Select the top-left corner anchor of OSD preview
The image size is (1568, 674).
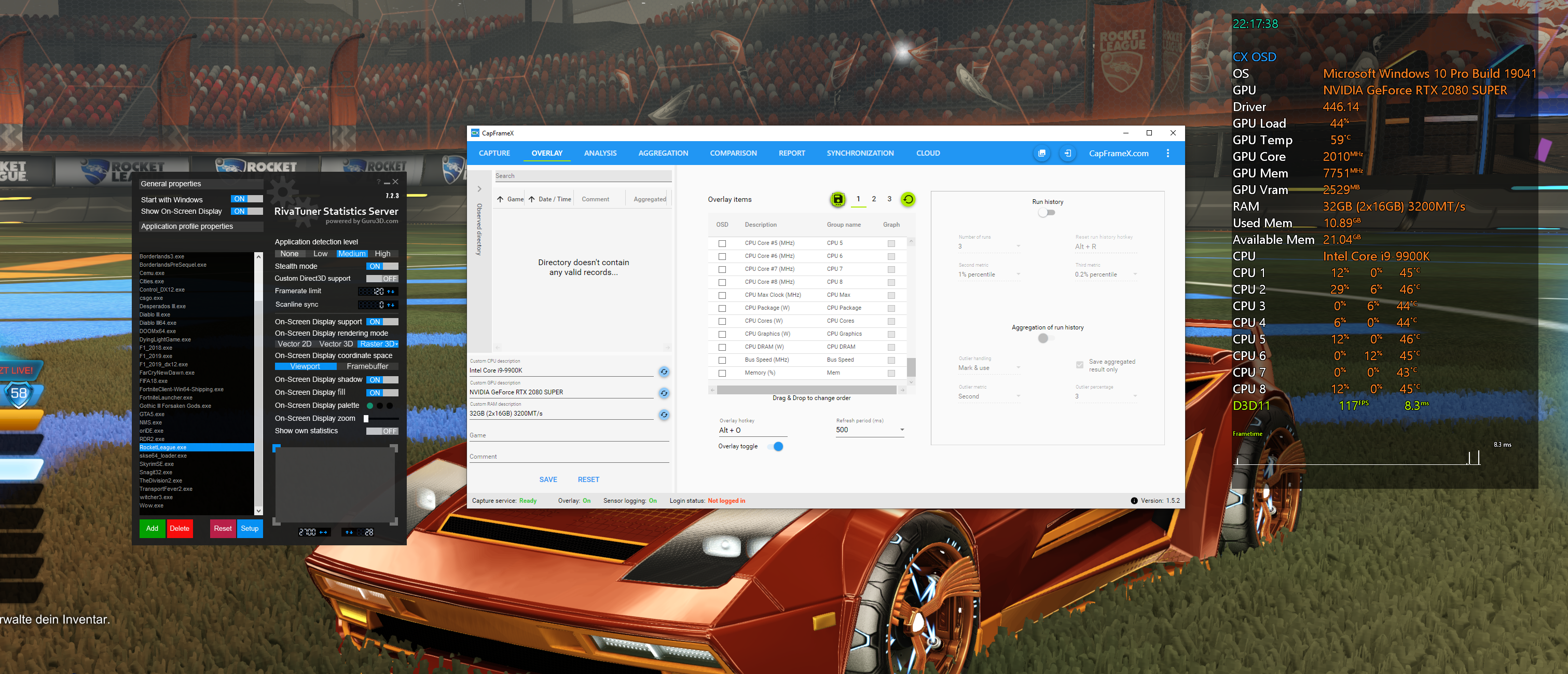pos(277,449)
